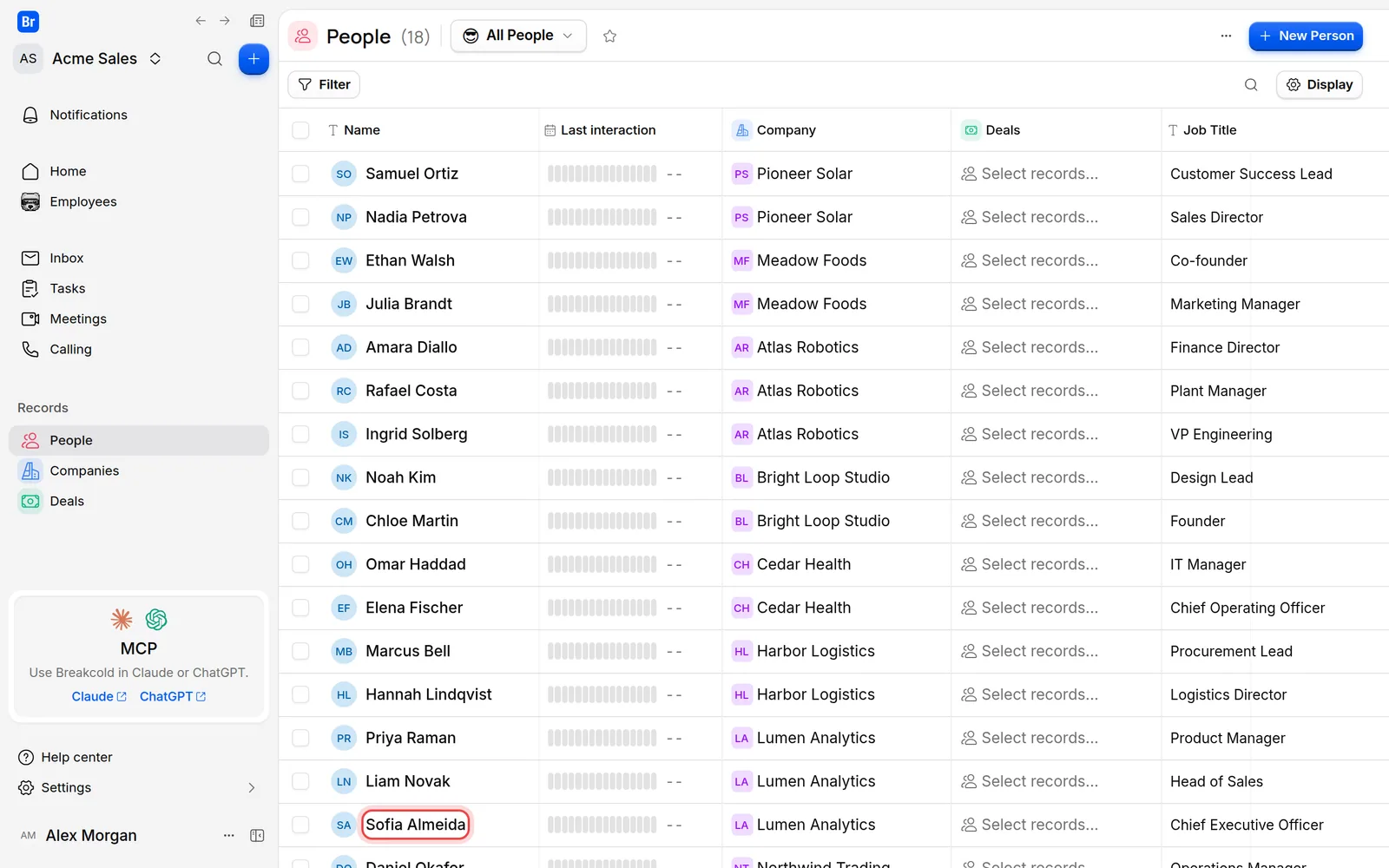Create a New Person

1306,36
